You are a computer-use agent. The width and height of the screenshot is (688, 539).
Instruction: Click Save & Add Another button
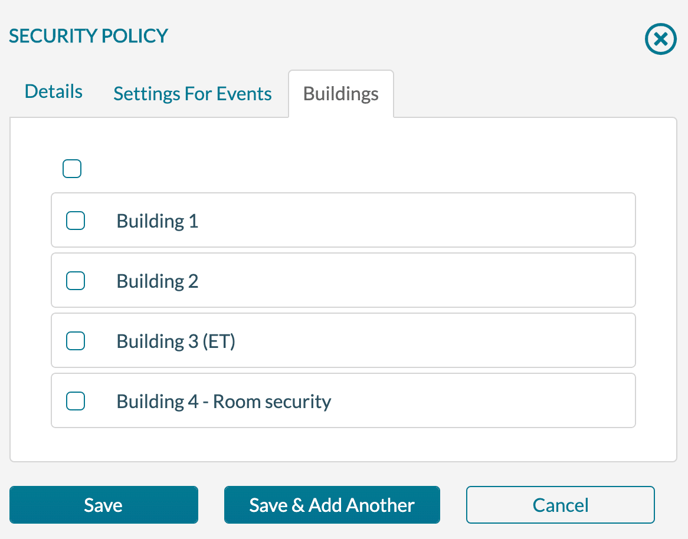click(x=332, y=505)
